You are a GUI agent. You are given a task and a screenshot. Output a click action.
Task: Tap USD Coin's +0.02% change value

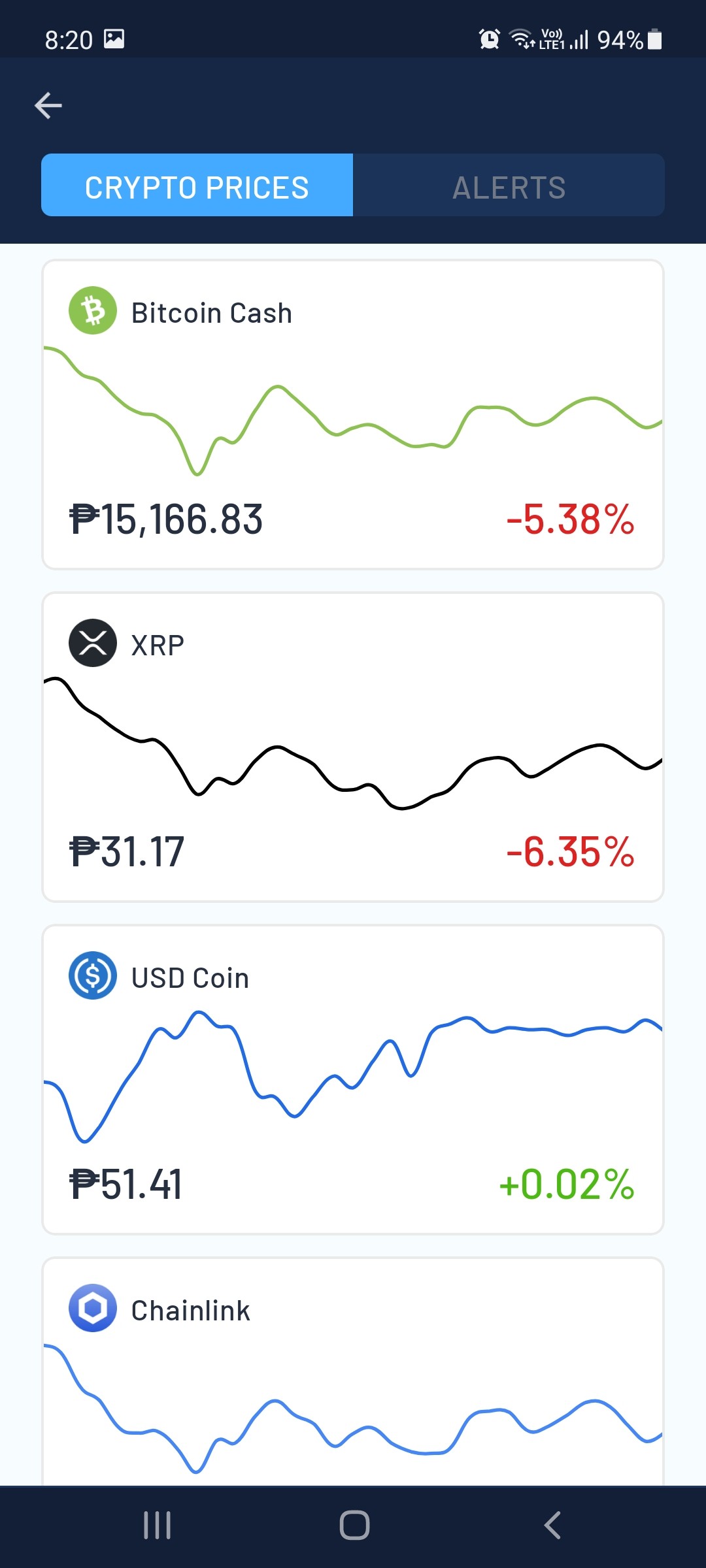point(567,1184)
